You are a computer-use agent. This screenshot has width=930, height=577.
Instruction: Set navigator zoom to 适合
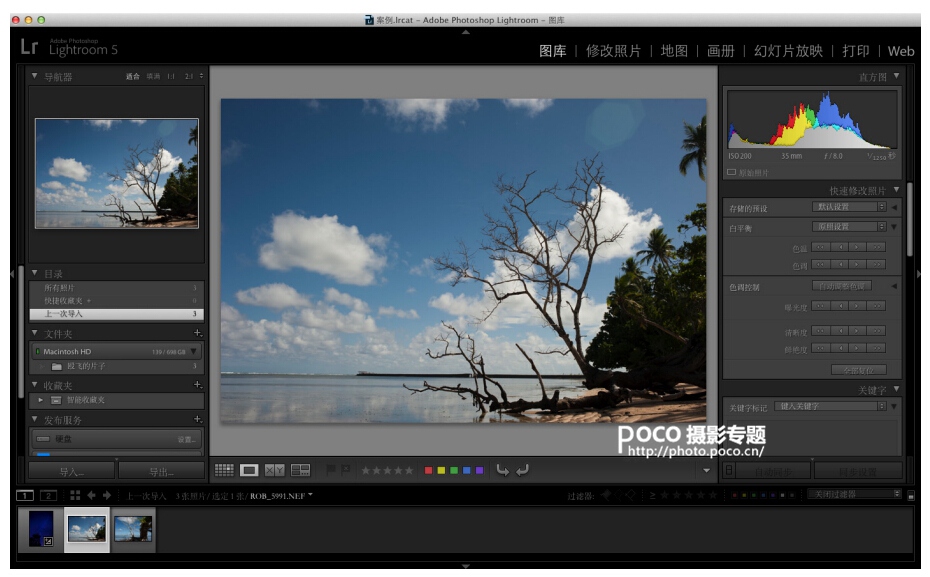[133, 76]
